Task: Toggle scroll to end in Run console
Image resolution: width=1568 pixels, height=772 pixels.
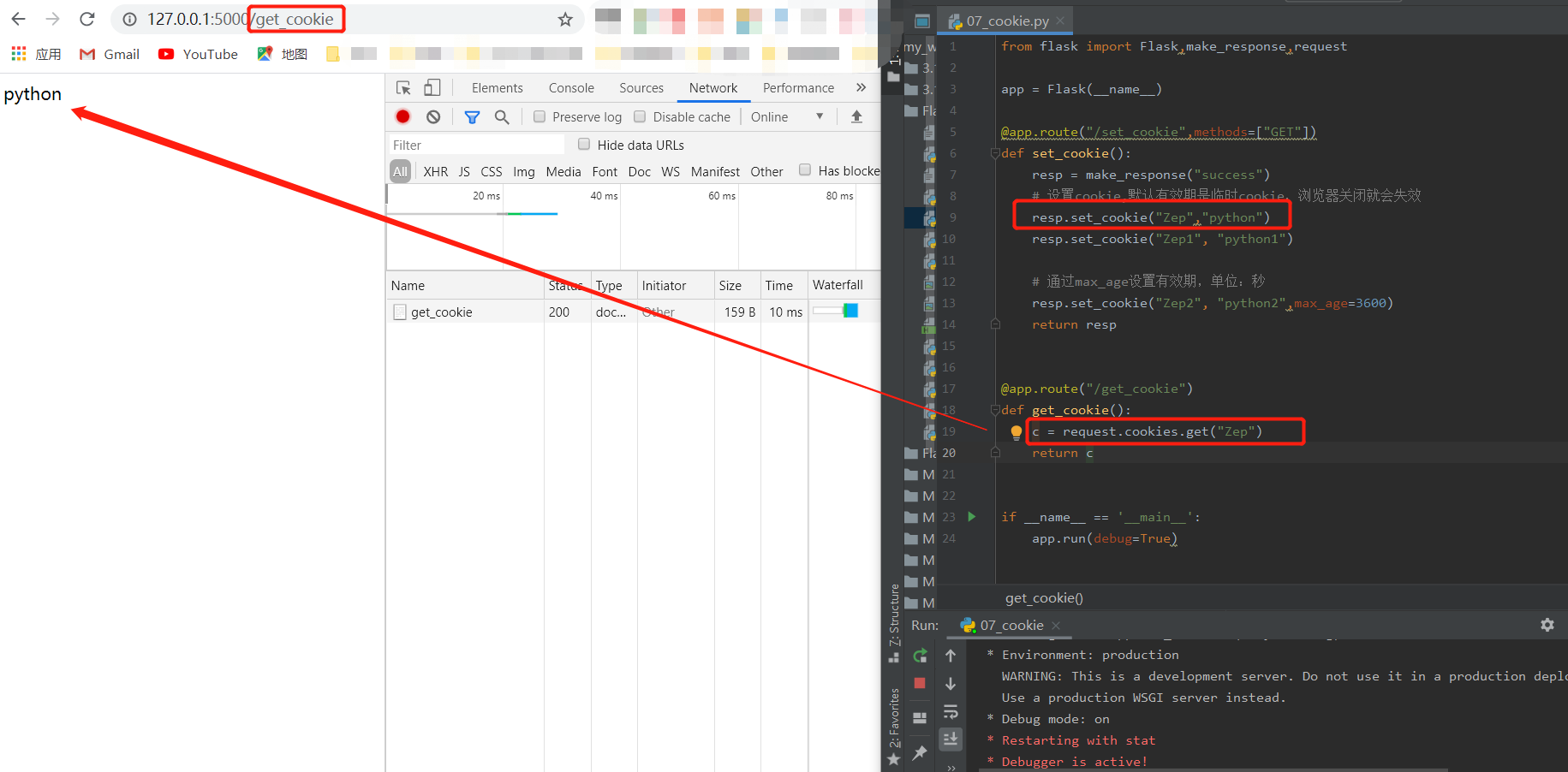Action: 951,739
